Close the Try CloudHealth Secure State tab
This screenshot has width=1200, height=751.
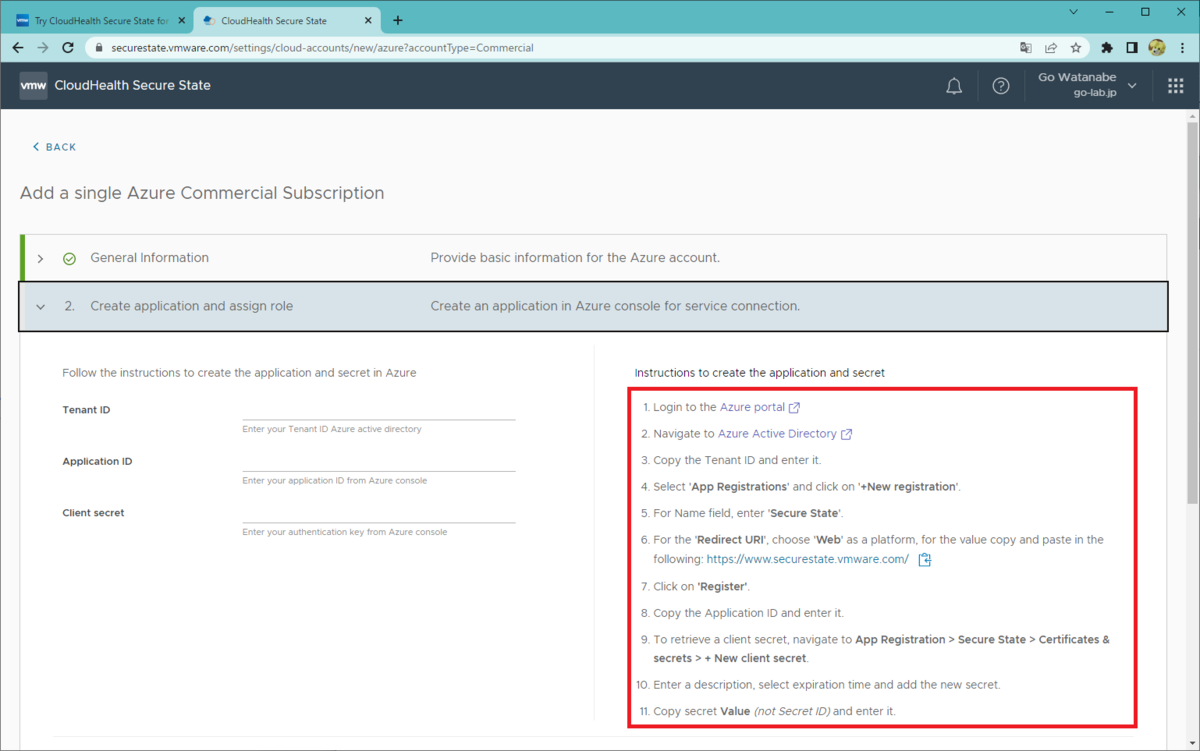point(181,20)
